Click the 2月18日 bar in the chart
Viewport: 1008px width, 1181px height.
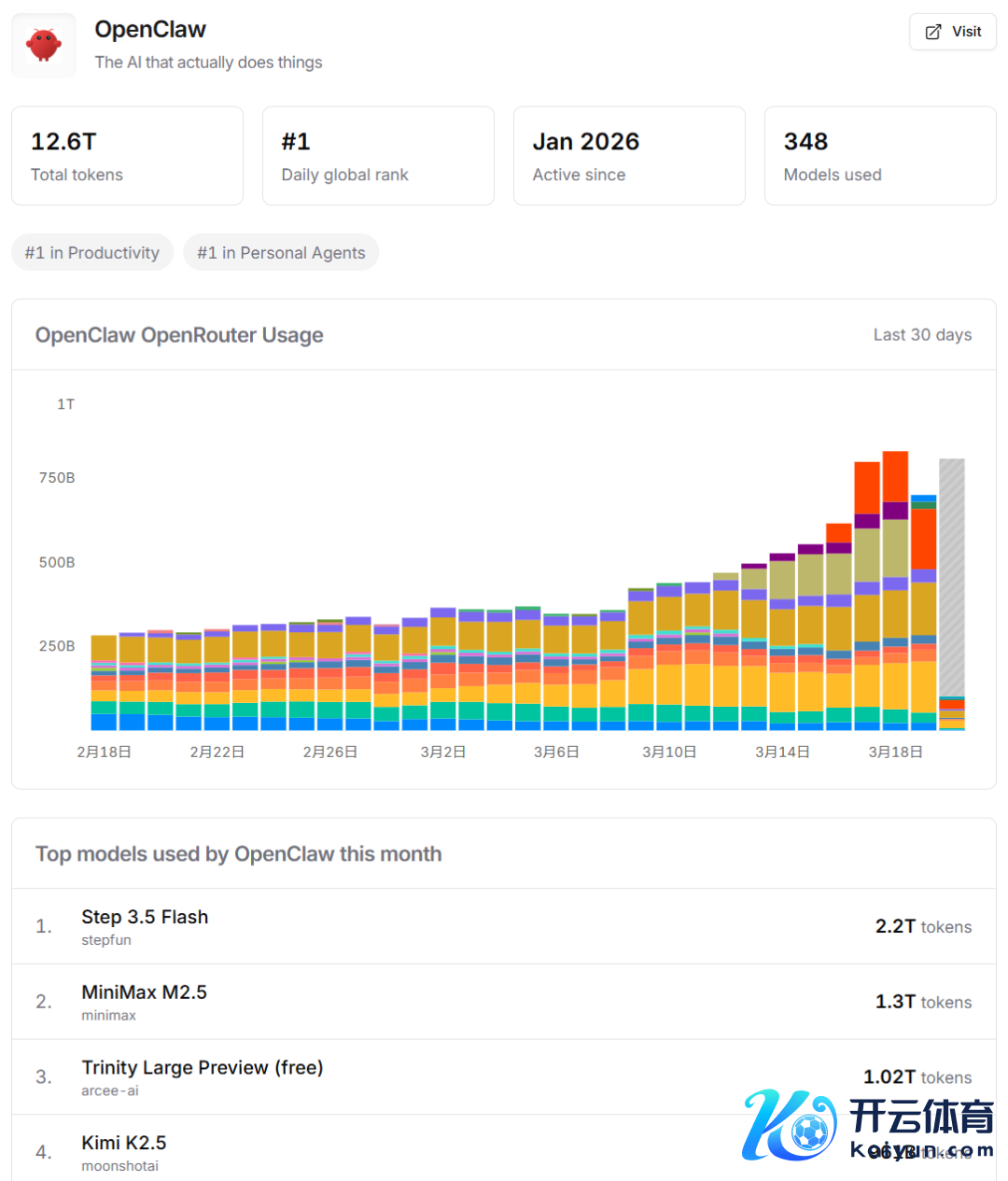pyautogui.click(x=104, y=682)
